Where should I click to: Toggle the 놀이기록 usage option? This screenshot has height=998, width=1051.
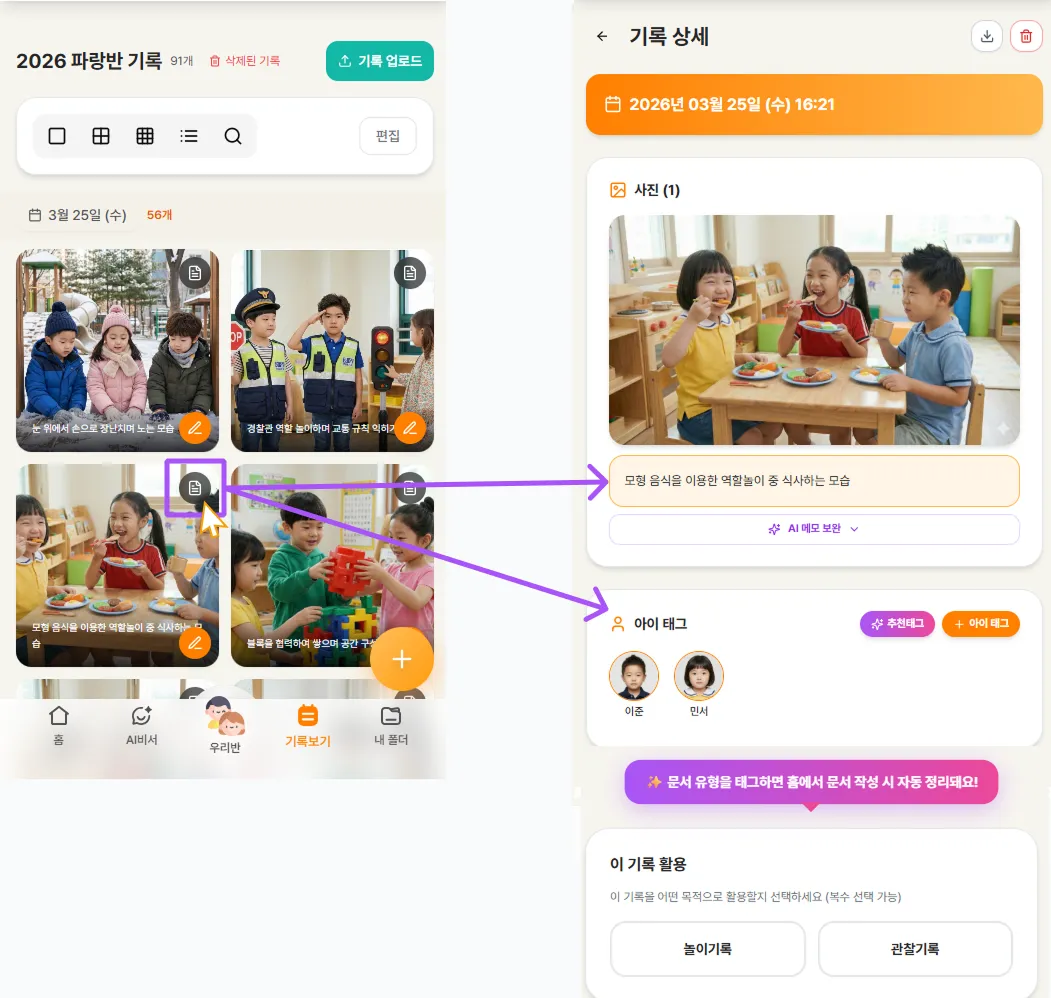pyautogui.click(x=707, y=949)
